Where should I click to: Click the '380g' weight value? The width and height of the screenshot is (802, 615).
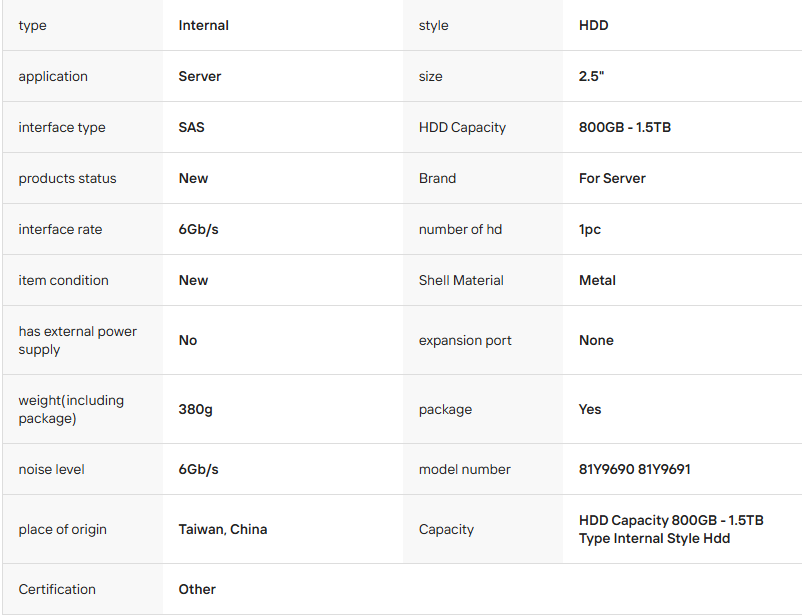[x=195, y=409]
